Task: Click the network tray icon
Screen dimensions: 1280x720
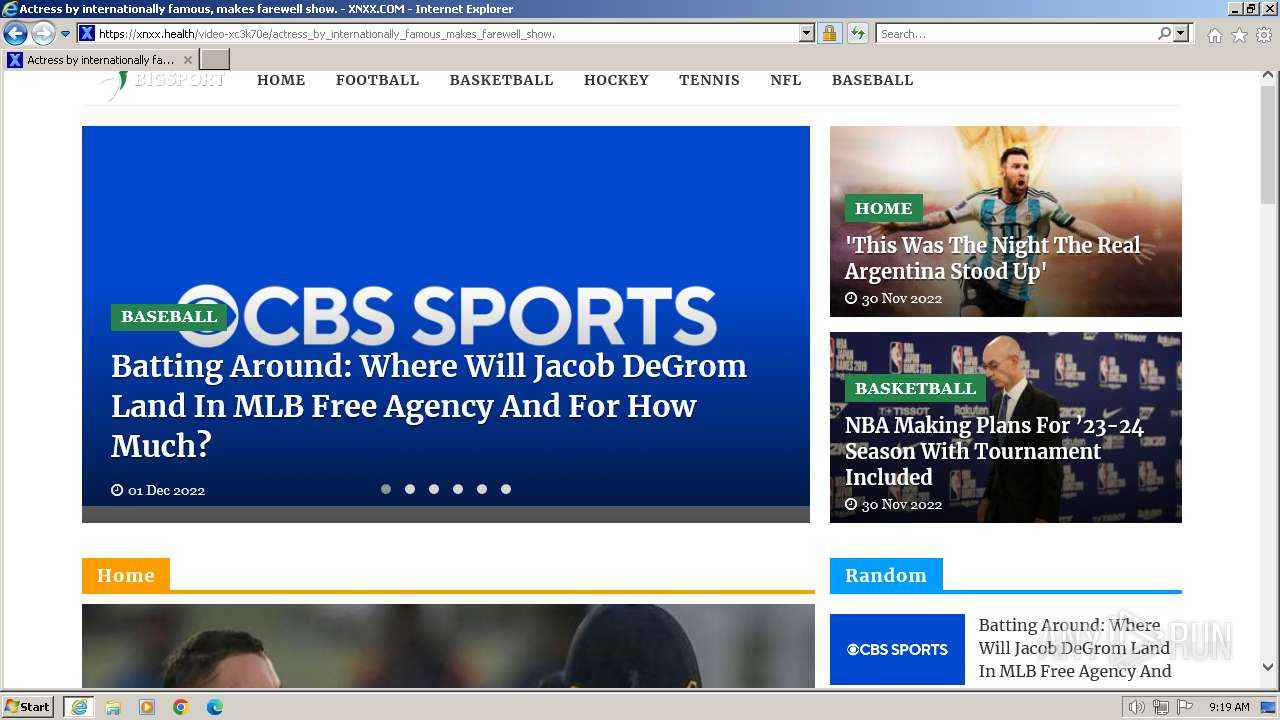Action: pos(1160,707)
